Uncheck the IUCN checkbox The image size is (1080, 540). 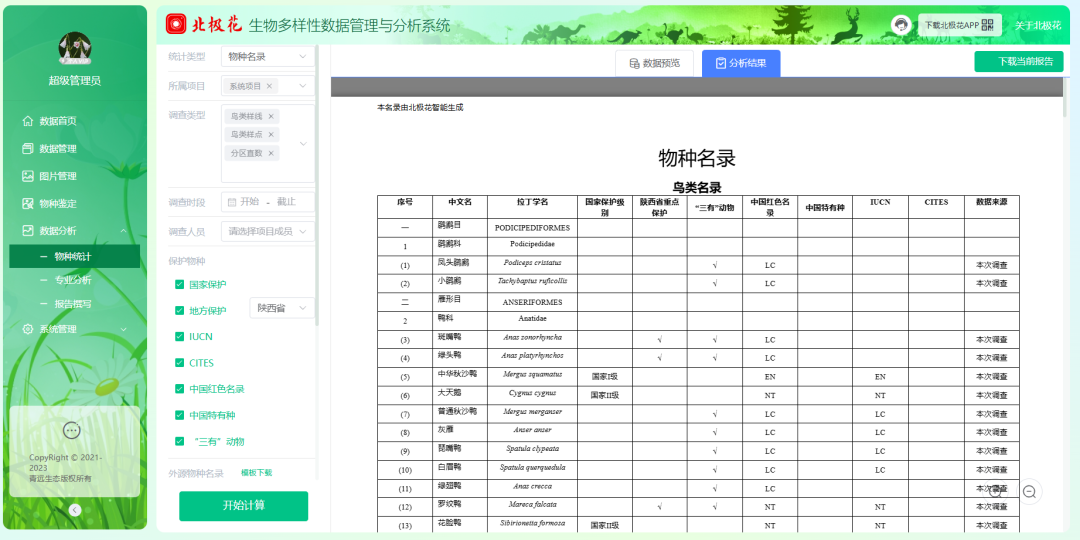(180, 337)
